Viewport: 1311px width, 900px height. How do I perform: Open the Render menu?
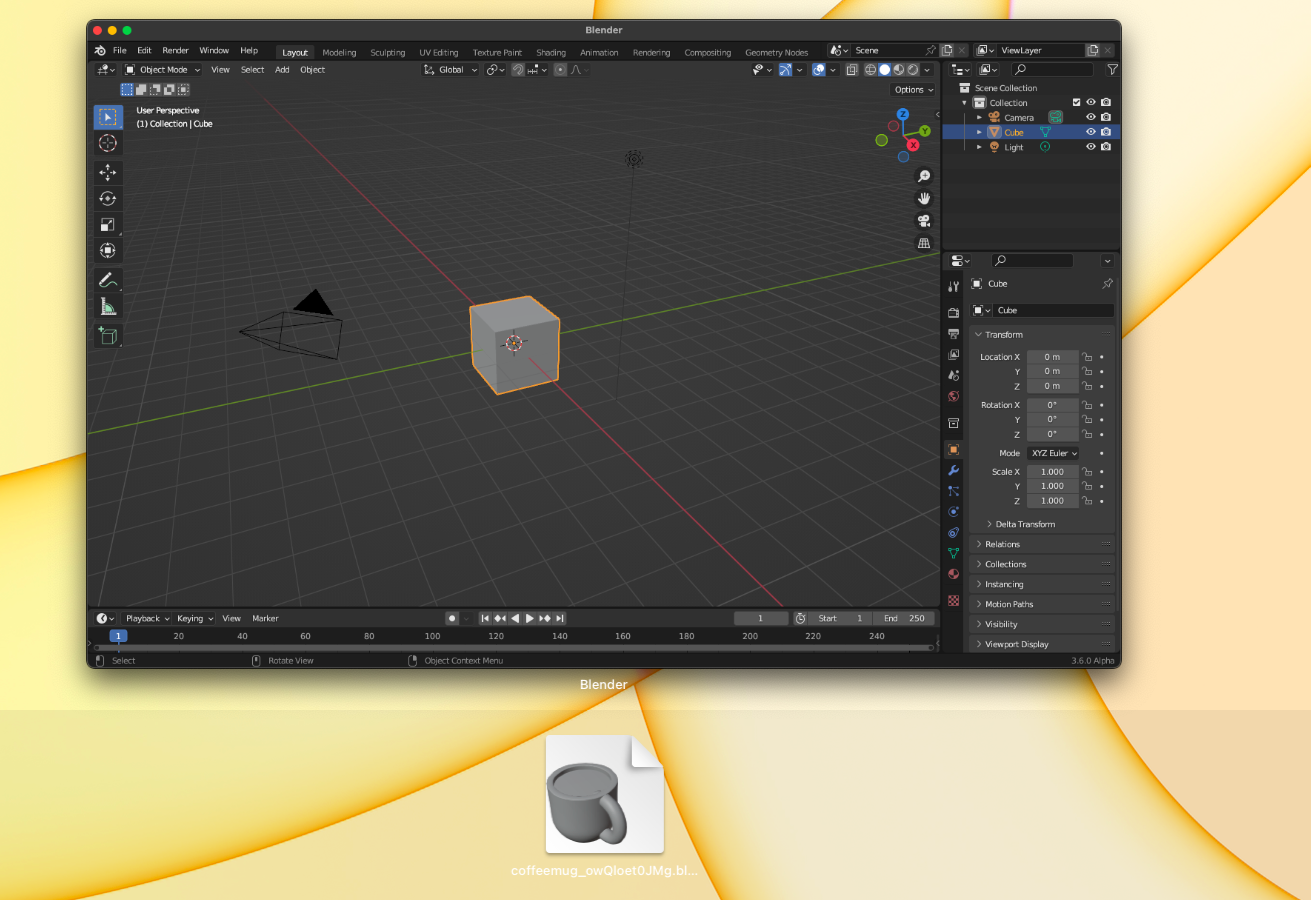175,51
